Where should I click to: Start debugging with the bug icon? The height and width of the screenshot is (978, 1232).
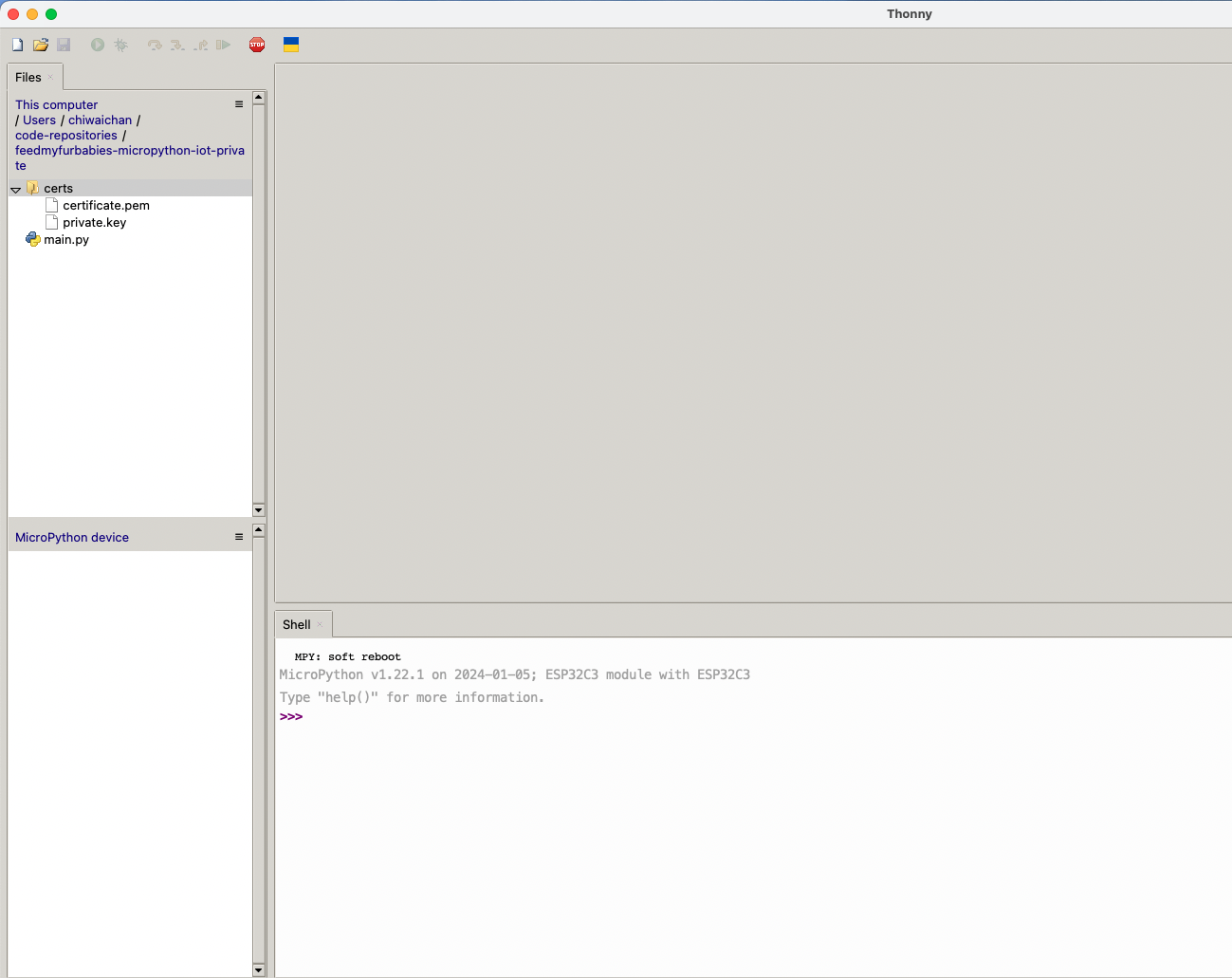pyautogui.click(x=120, y=45)
